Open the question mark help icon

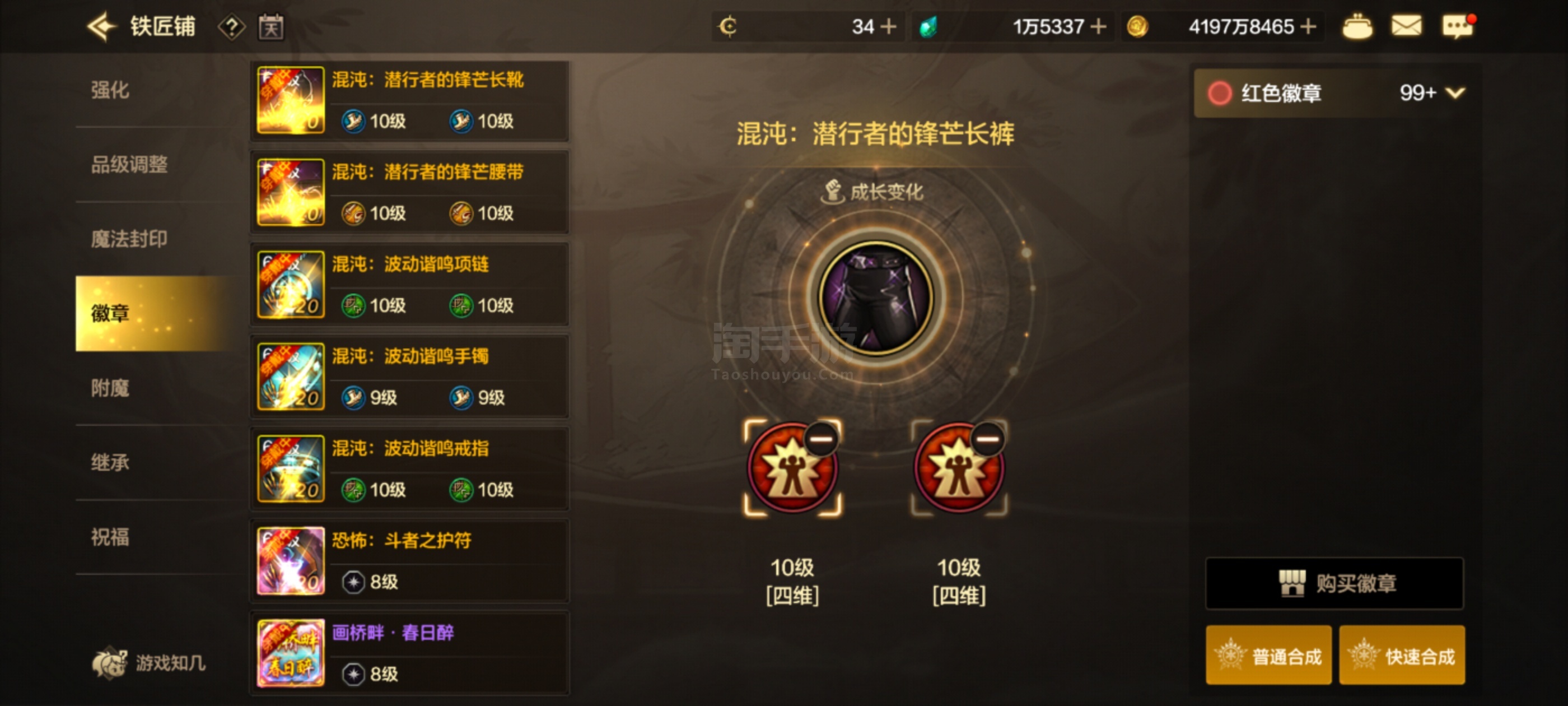231,27
